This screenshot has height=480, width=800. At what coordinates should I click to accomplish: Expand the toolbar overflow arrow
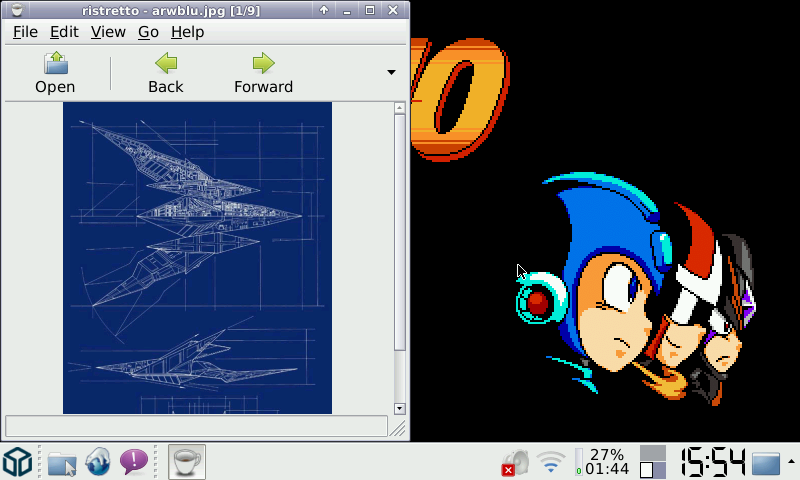391,72
